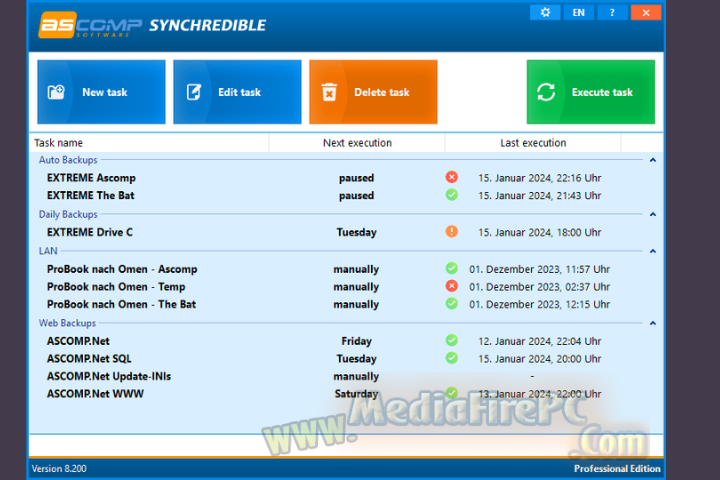
Task: Click the Web Backups group label
Action: [67, 323]
